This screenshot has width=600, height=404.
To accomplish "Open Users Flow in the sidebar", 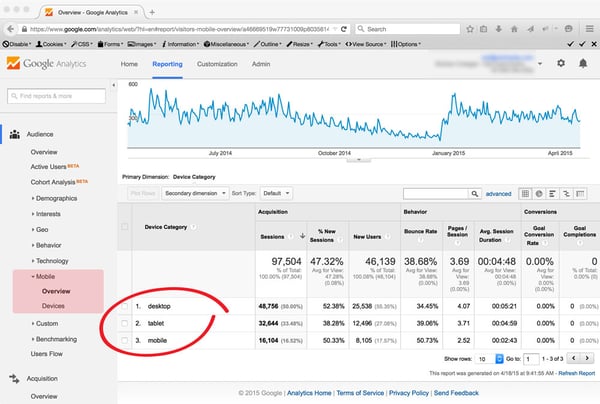I will (47, 354).
